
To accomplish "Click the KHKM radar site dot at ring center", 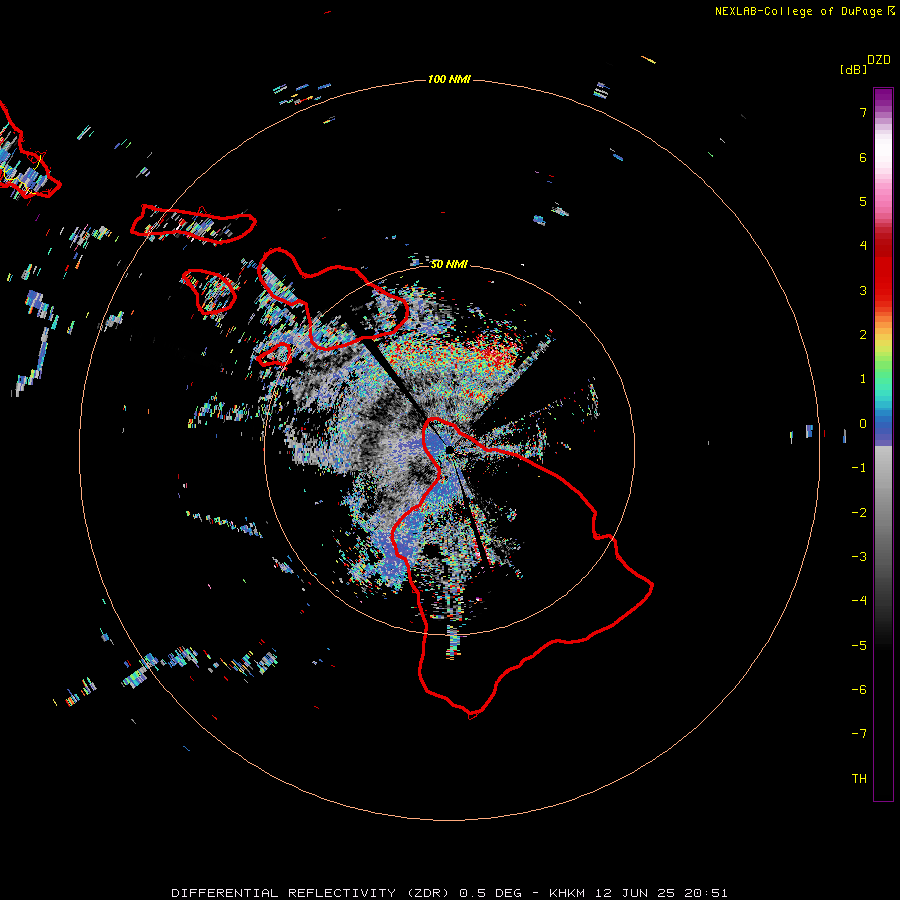I will (x=449, y=449).
